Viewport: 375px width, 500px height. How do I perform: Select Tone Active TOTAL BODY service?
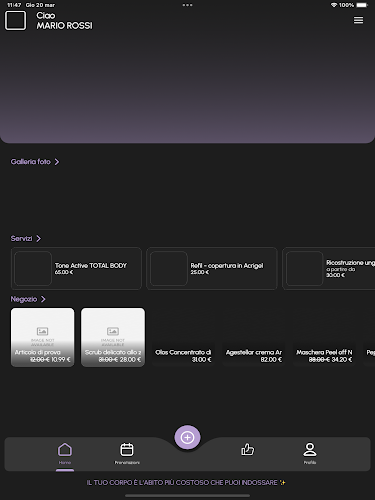76,268
